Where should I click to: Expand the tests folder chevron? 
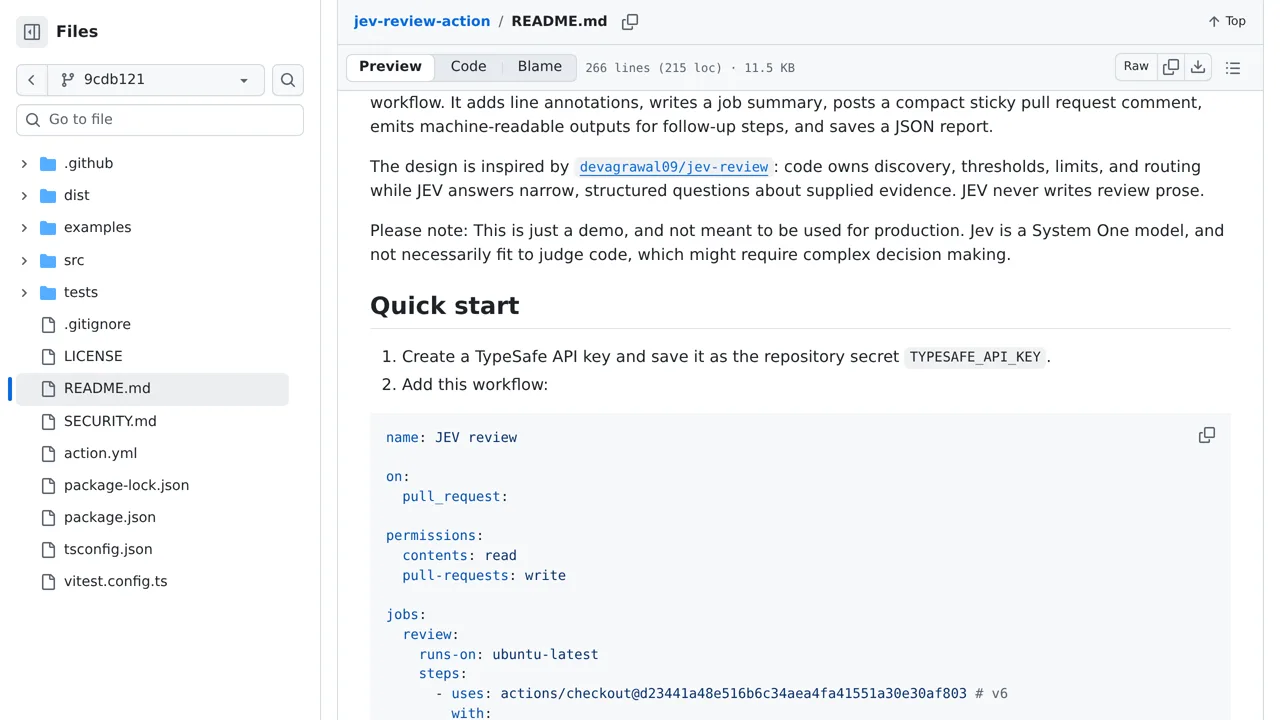coord(24,292)
